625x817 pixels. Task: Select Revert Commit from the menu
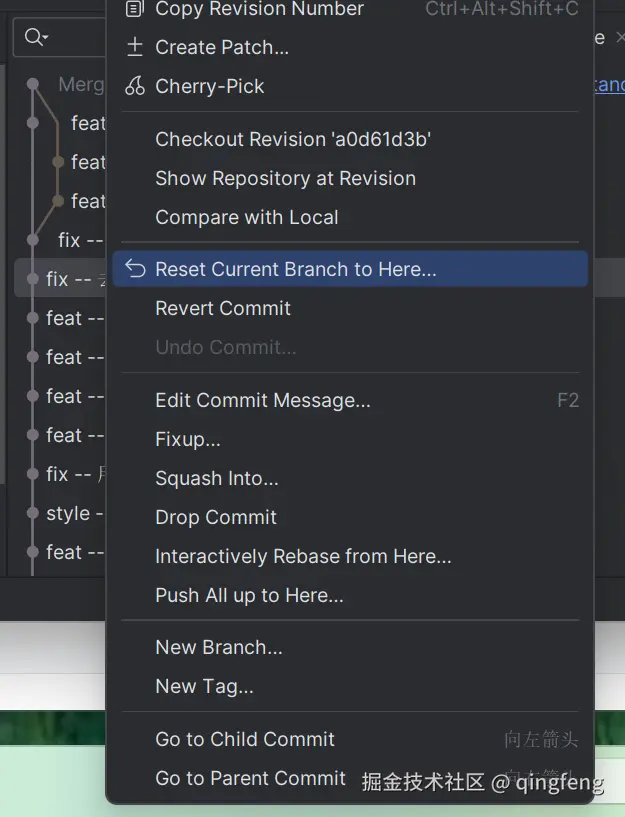(x=223, y=308)
